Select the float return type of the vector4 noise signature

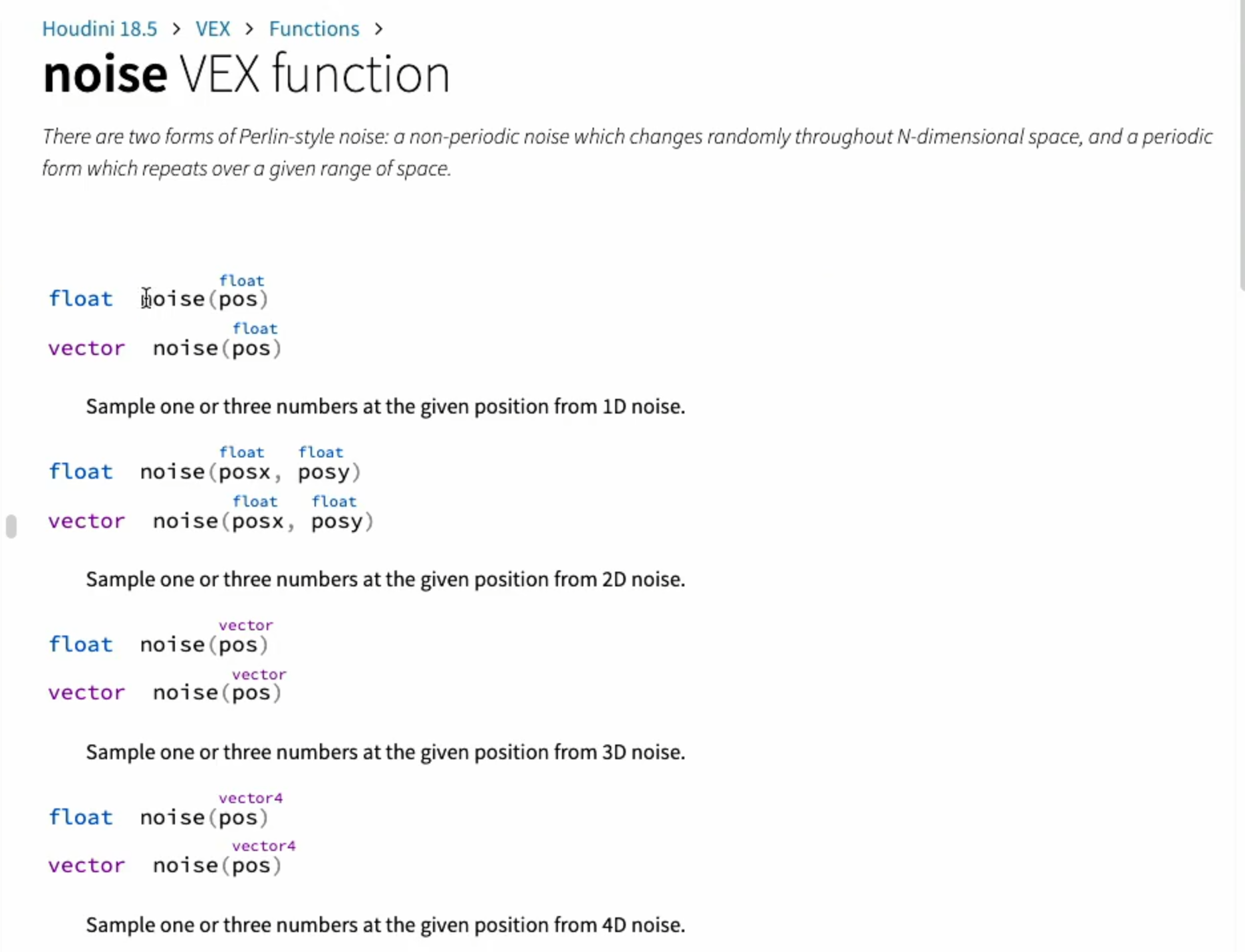coord(80,817)
